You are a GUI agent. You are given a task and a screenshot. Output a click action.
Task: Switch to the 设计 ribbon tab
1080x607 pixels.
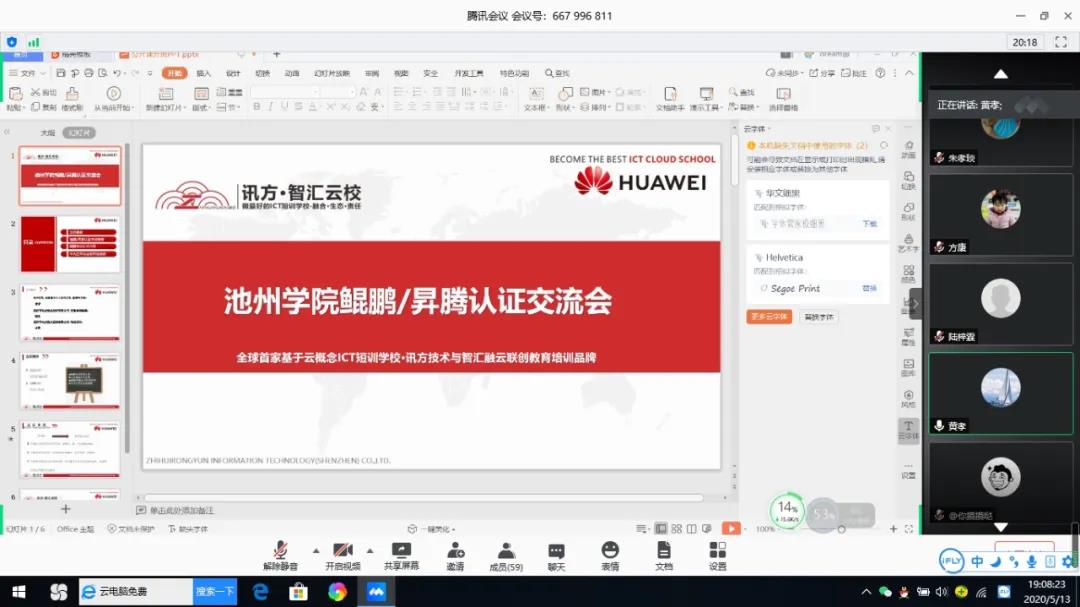click(233, 73)
